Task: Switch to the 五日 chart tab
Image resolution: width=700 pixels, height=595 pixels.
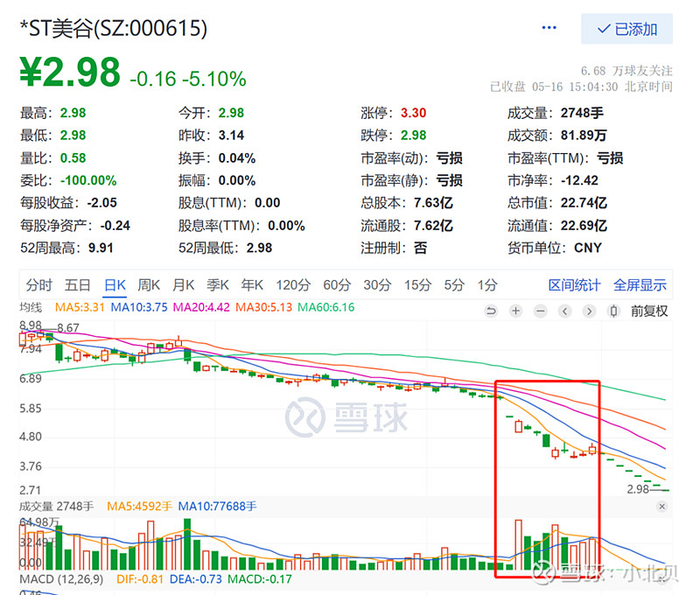Action: tap(78, 285)
